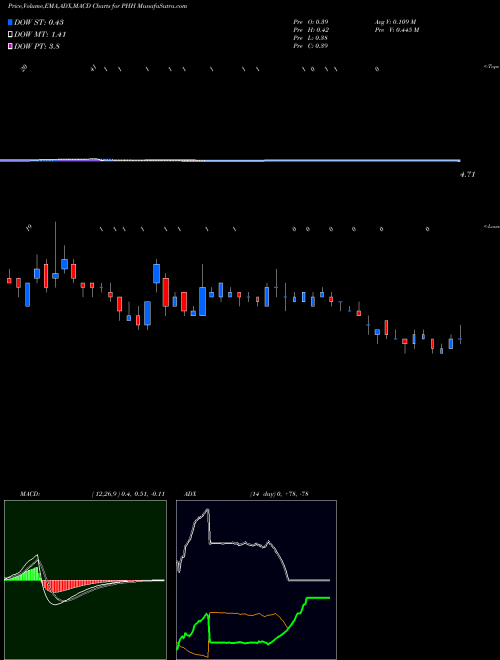500x660 pixels.
Task: Select the 'DOW ST: 0.43' legend text
Action: 39,22
